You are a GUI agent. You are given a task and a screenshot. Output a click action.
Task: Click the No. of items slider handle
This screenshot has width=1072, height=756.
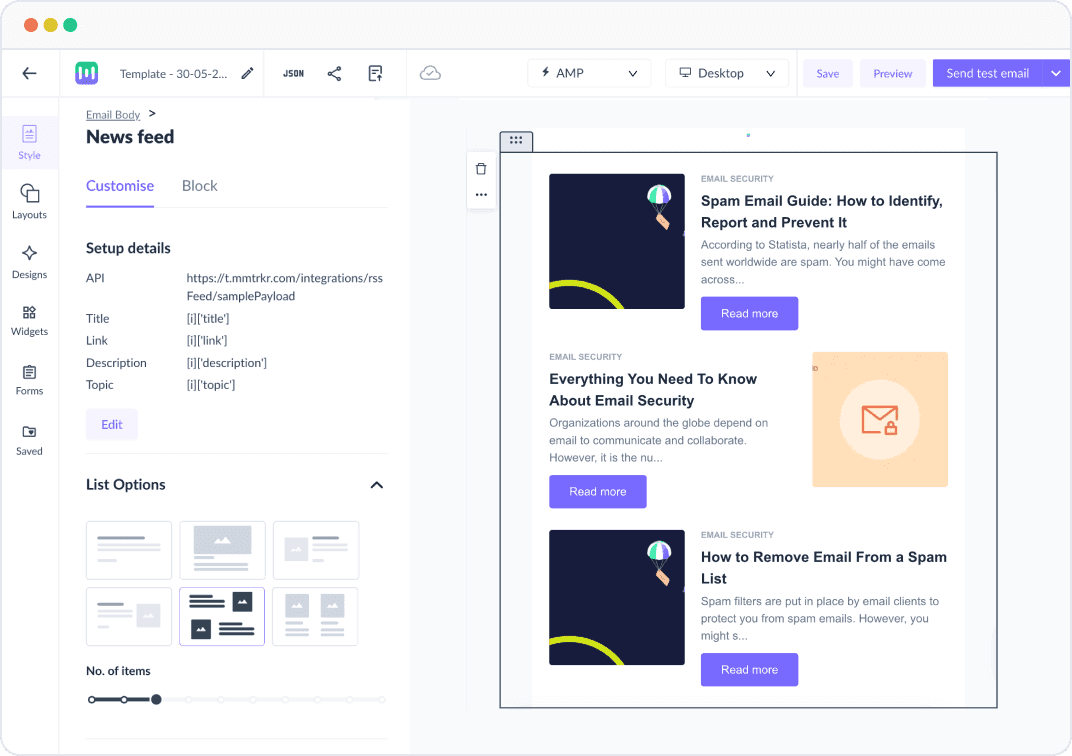point(156,699)
